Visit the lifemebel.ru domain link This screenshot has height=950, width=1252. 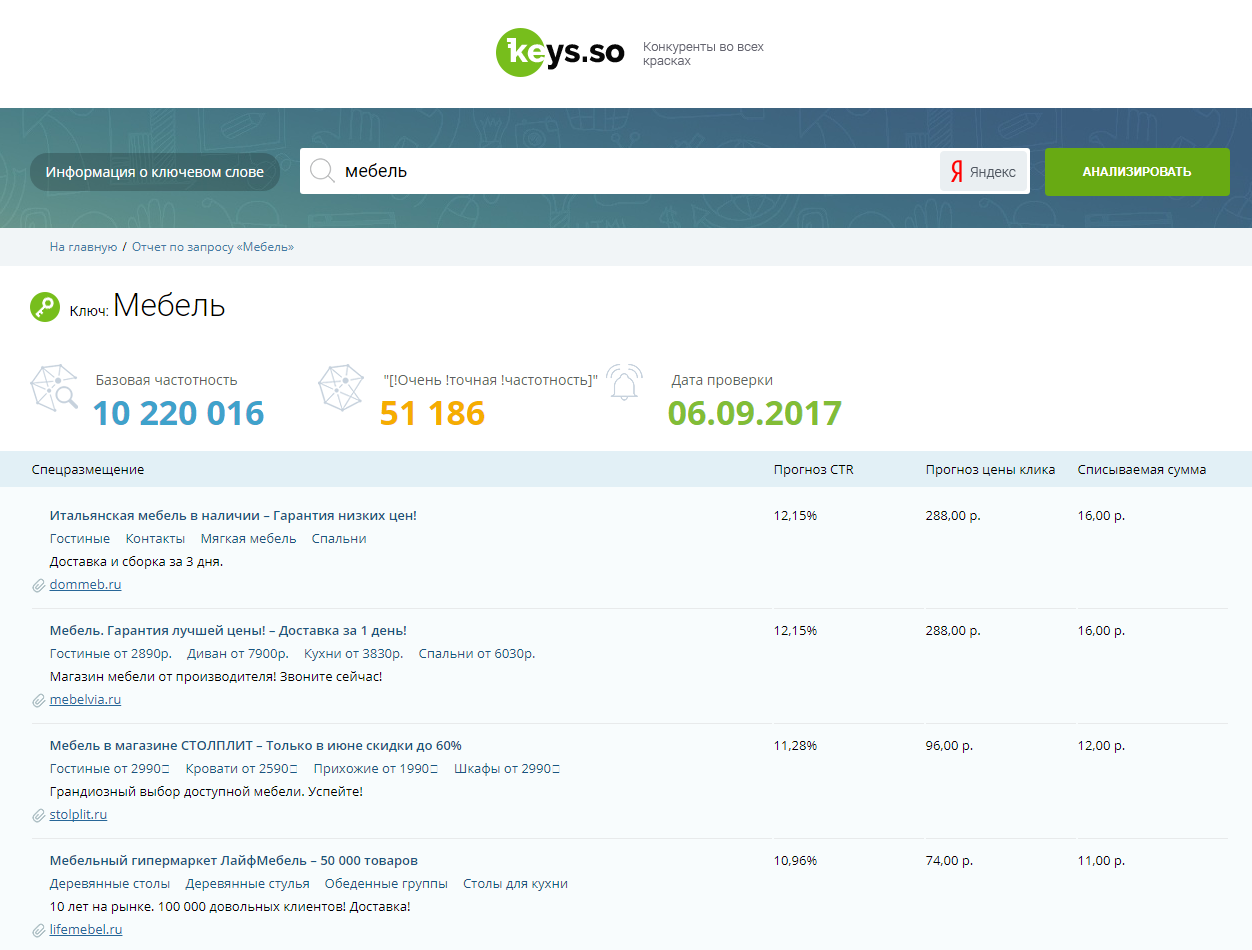point(86,930)
